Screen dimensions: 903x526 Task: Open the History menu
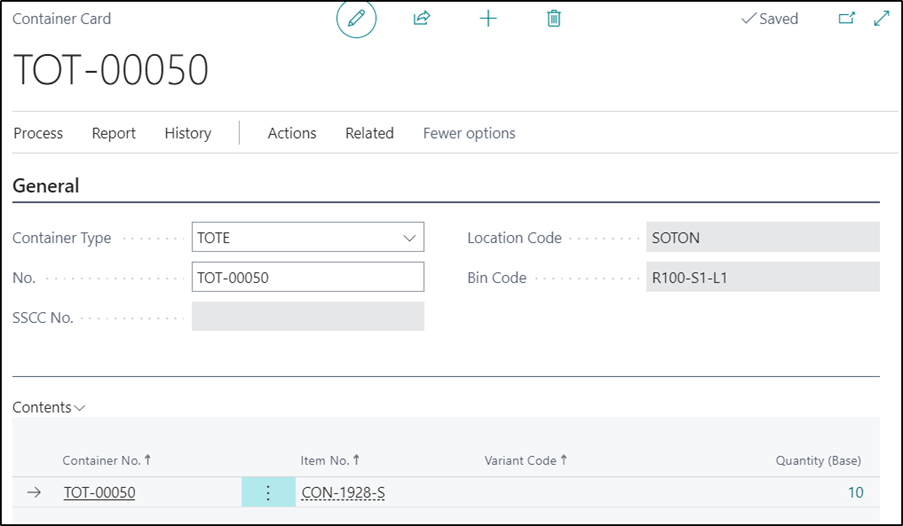188,133
